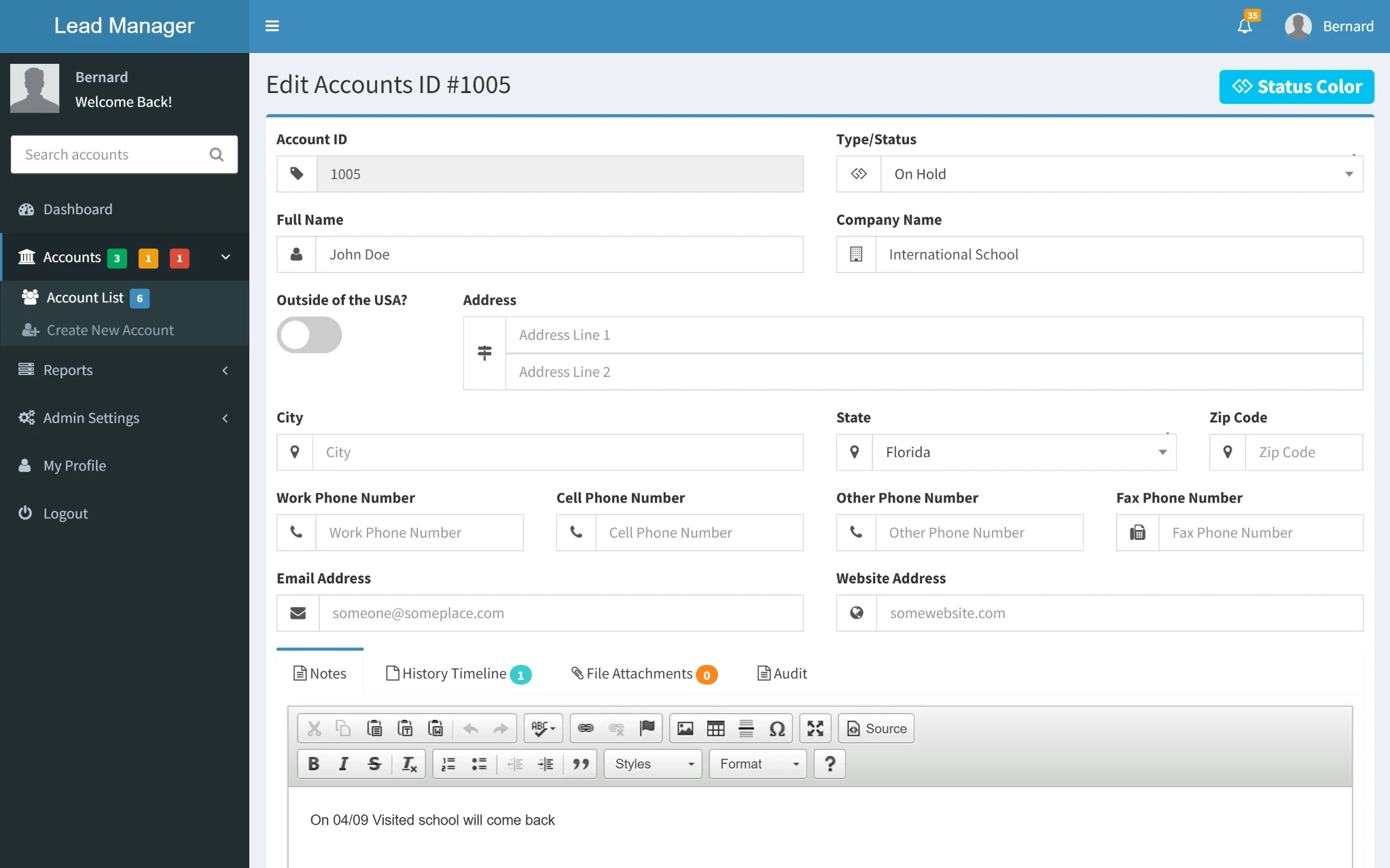The image size is (1390, 868).
Task: Click the Unlink icon
Action: [x=616, y=728]
